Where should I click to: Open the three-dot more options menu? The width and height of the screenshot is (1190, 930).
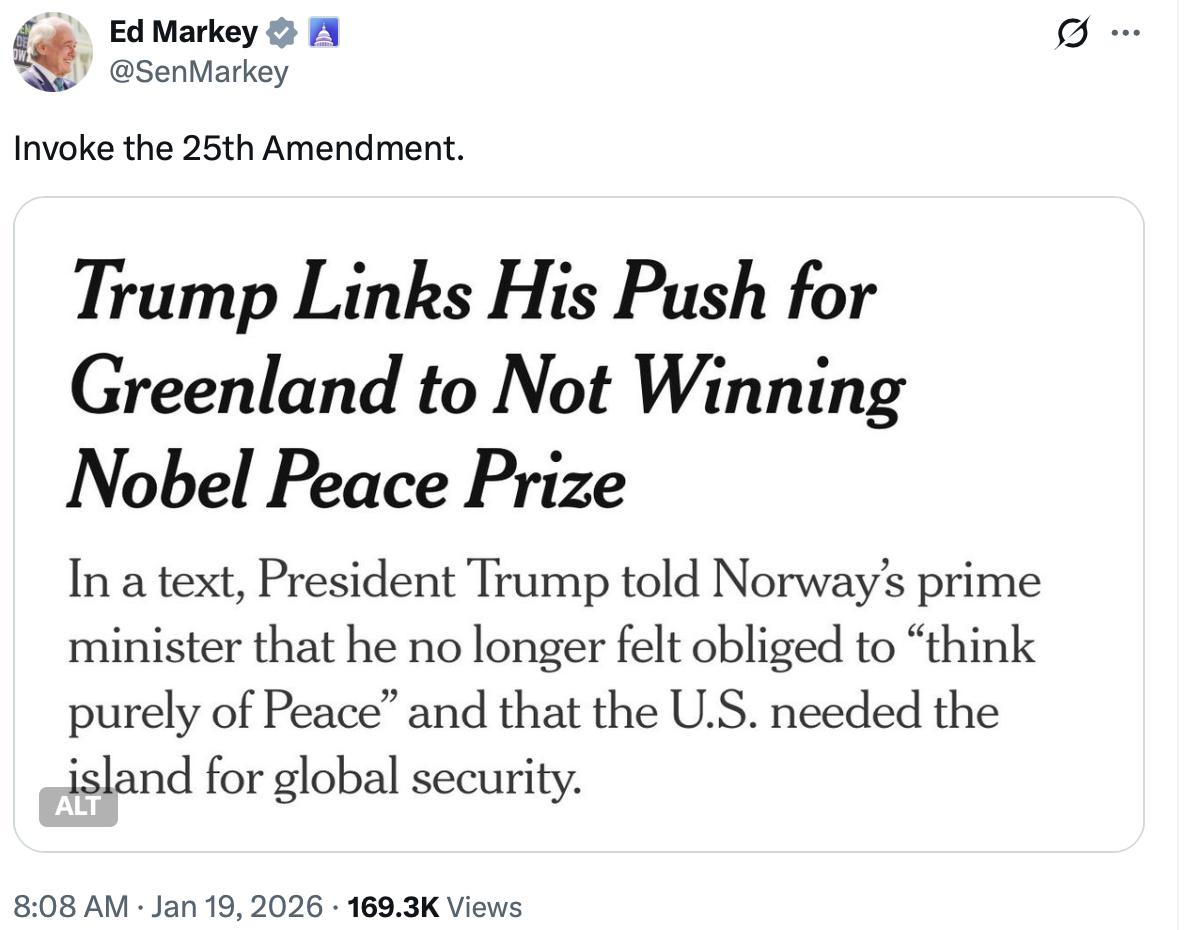click(x=1125, y=35)
